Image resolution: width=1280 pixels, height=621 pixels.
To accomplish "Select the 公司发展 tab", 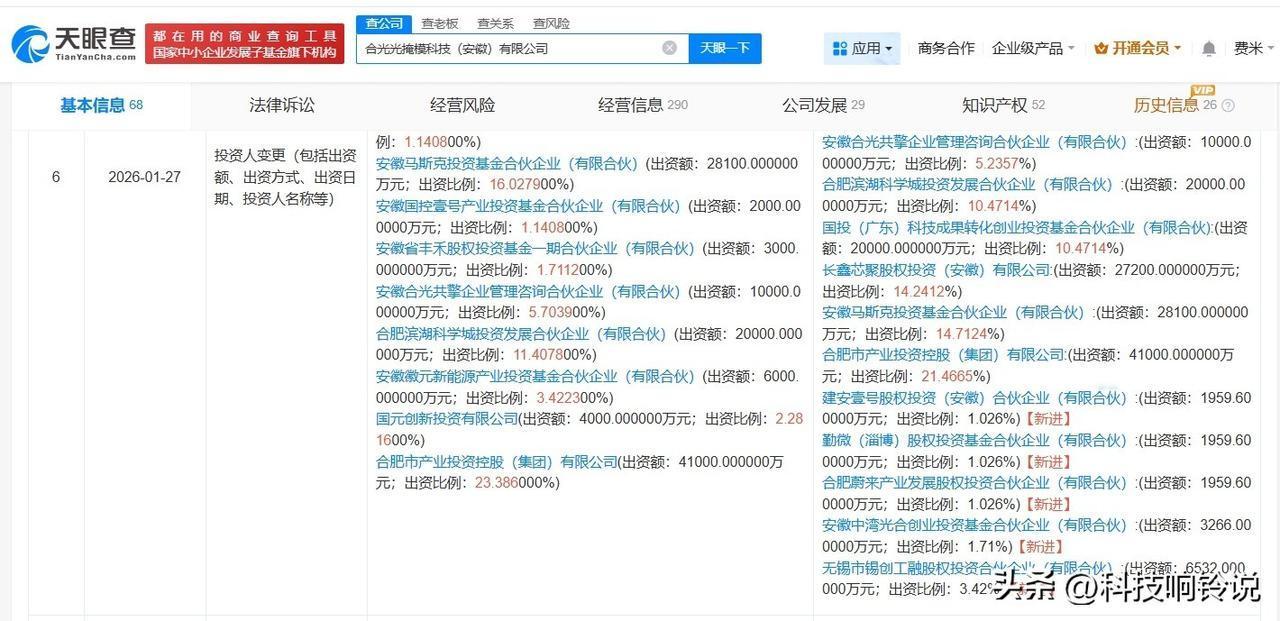I will tap(823, 105).
